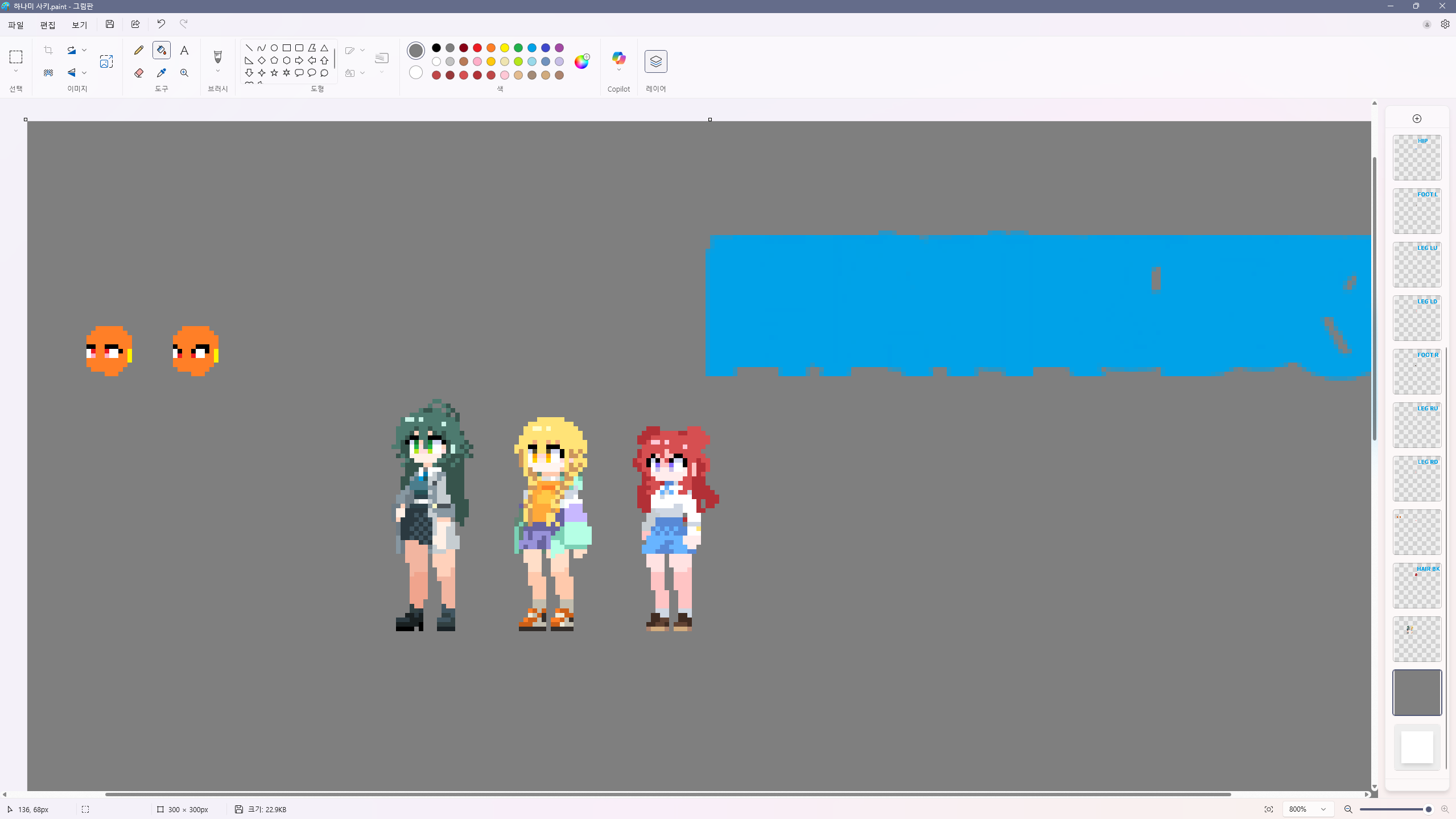Open the 보기 menu
1456x819 pixels.
80,25
